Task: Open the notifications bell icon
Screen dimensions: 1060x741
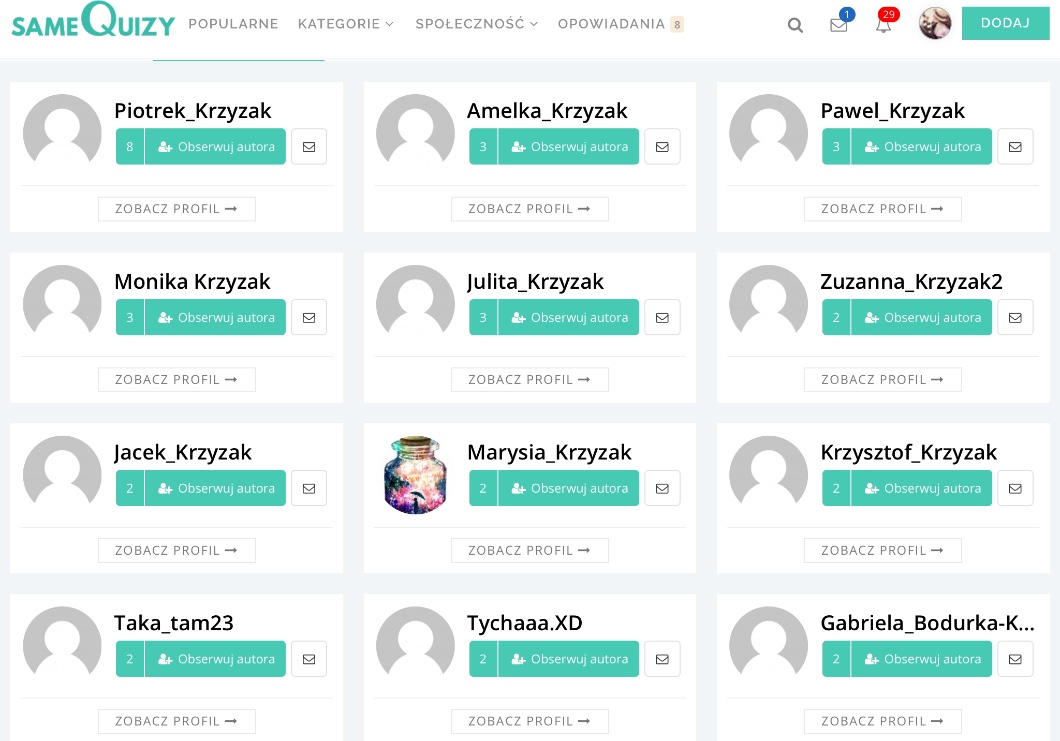Action: (883, 25)
